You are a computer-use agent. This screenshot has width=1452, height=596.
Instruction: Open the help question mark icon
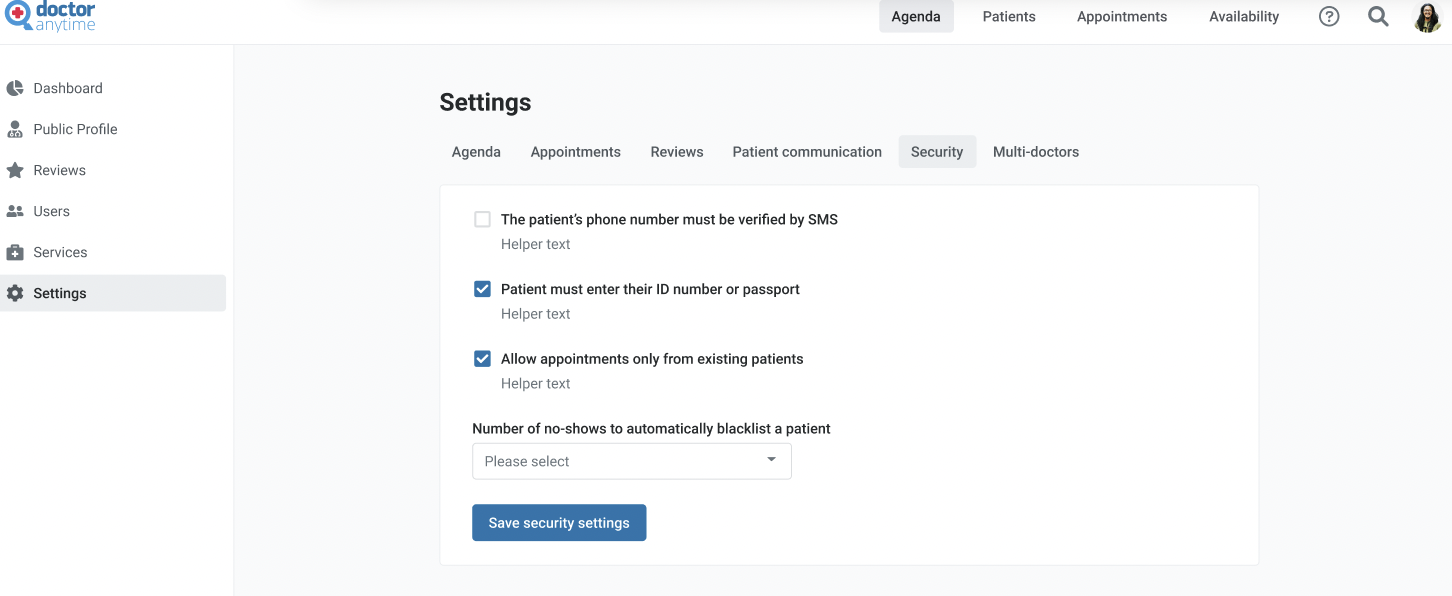click(1329, 17)
